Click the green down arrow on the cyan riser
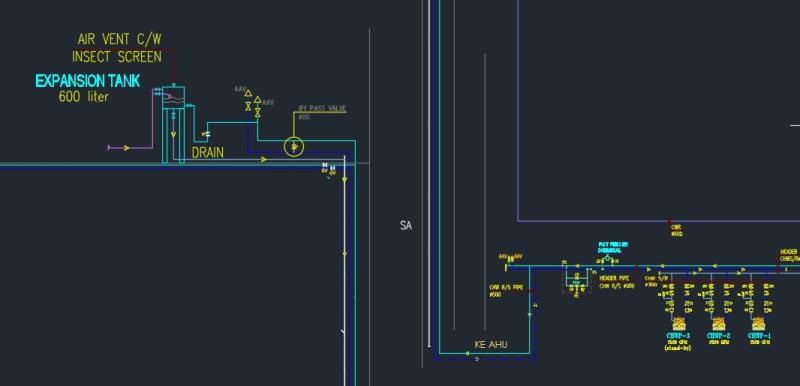The height and width of the screenshot is (386, 800). [x=530, y=315]
